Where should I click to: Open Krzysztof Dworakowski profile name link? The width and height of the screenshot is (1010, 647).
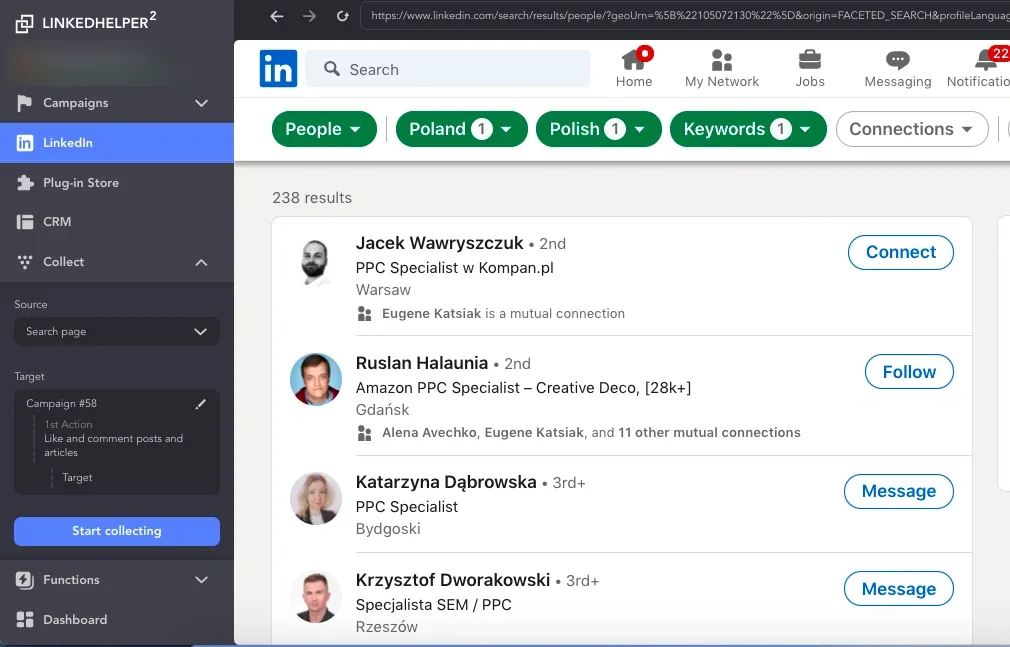pos(453,581)
